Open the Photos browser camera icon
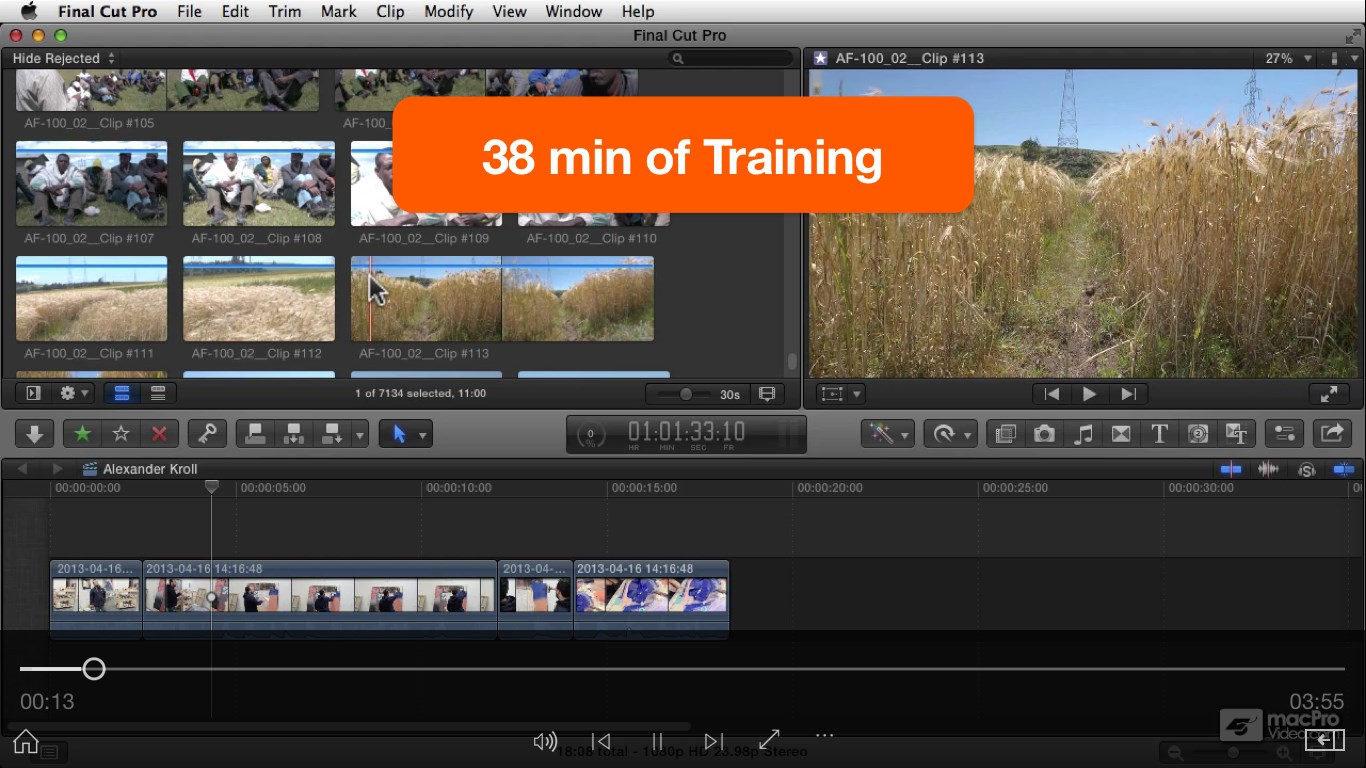1366x768 pixels. pos(1044,434)
